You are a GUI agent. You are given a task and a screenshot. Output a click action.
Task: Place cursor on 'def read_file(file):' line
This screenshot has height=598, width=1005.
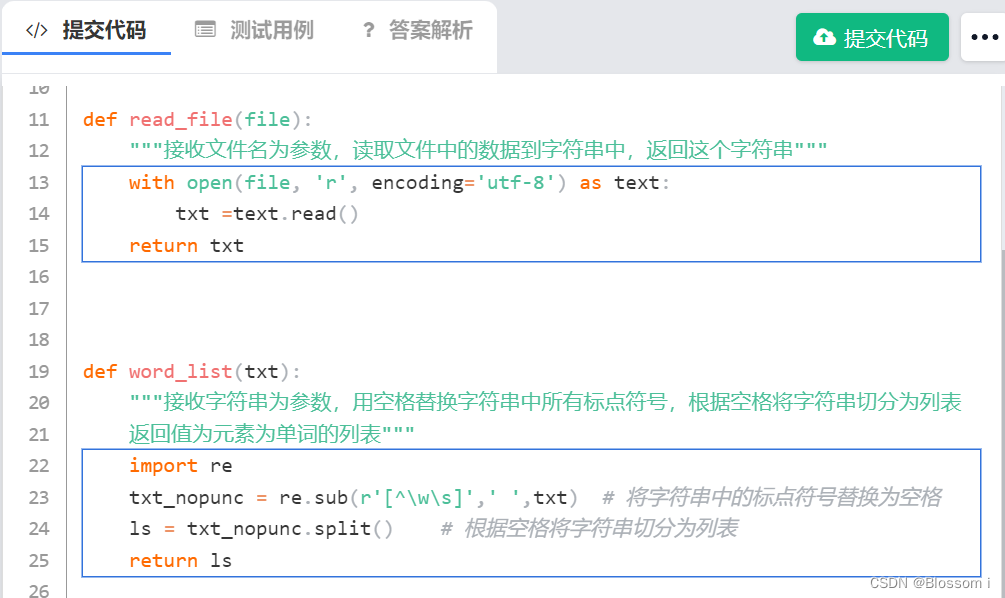tap(197, 120)
